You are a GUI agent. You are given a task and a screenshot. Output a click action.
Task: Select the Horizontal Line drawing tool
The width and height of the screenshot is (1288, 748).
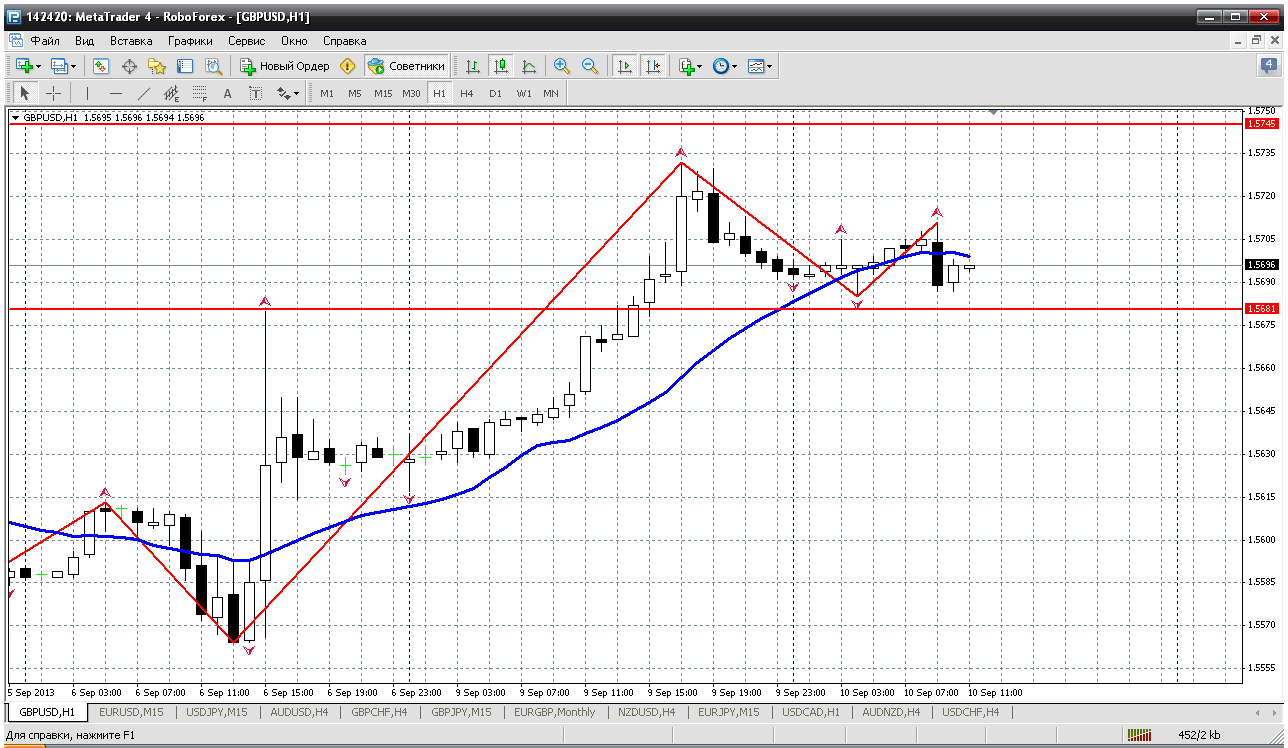(116, 93)
